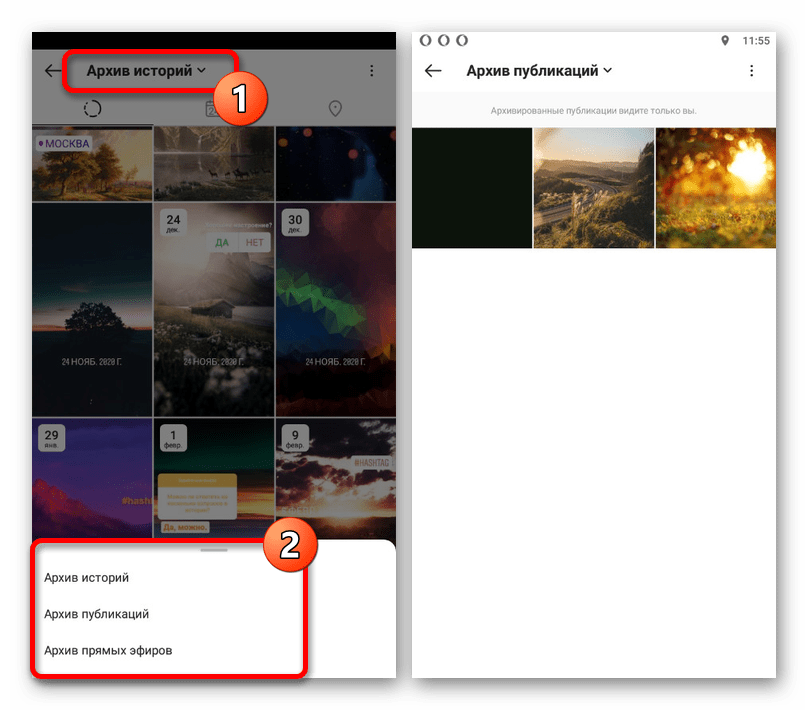The image size is (808, 710).
Task: Switch to the location map pin tab
Action: 335,109
